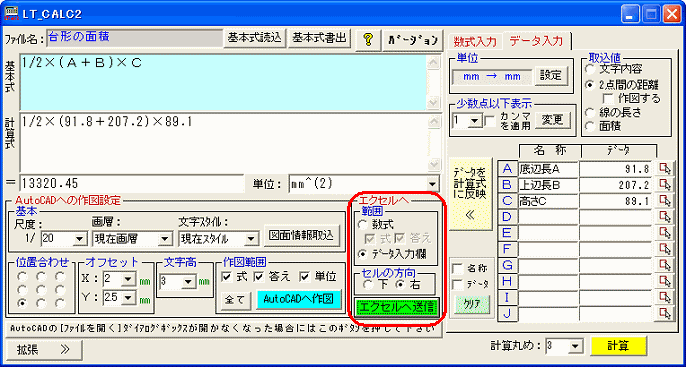Select 数式 radio in エクセルへ範囲
Screen dimensions: 687x368
[x=362, y=225]
